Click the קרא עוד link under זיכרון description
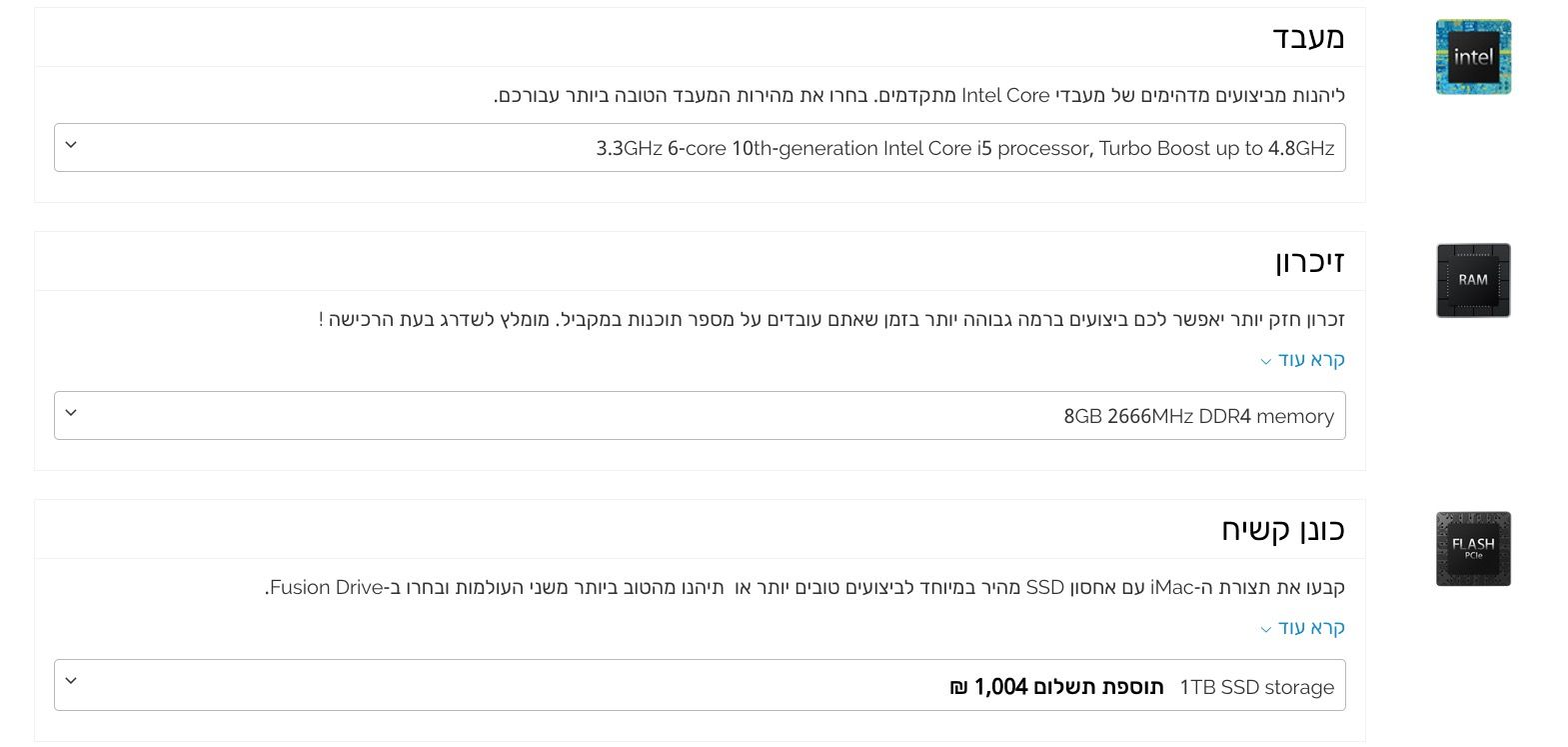The image size is (1568, 747). (x=1311, y=359)
